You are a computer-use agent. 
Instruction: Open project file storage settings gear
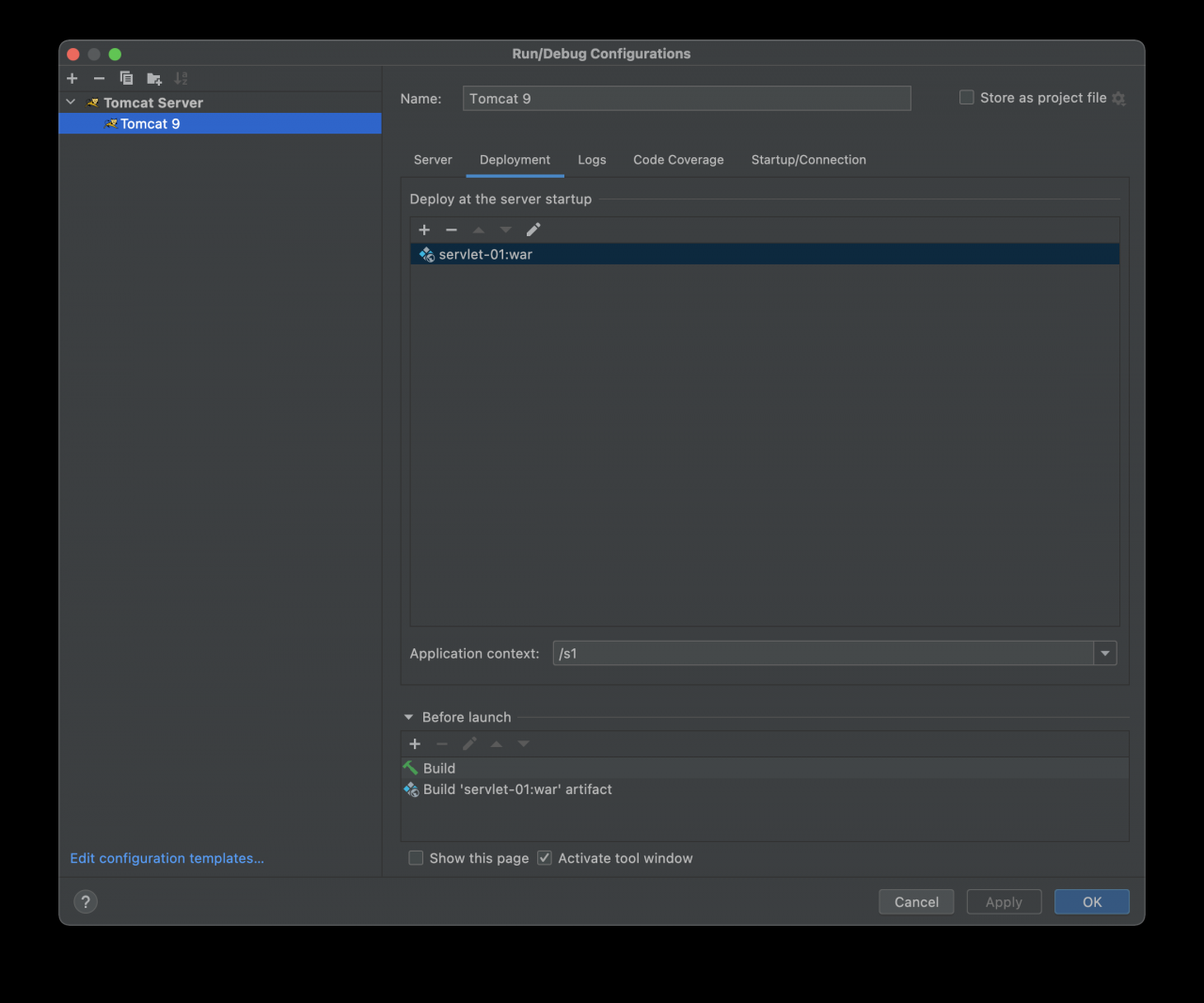(x=1118, y=98)
